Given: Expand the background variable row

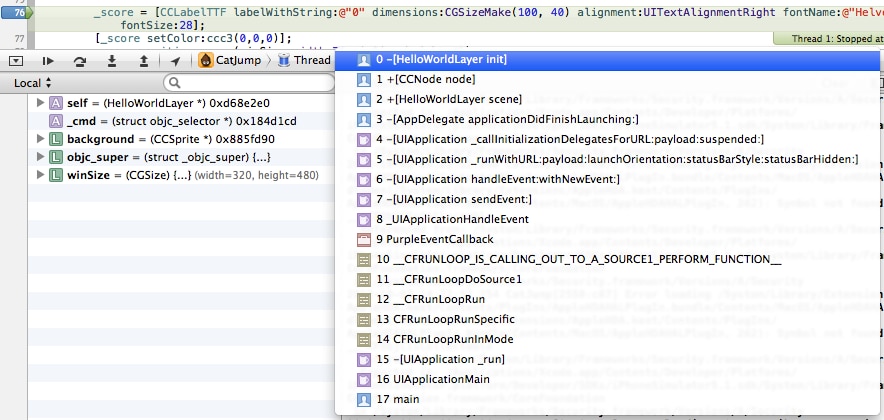Looking at the screenshot, I should (x=40, y=139).
